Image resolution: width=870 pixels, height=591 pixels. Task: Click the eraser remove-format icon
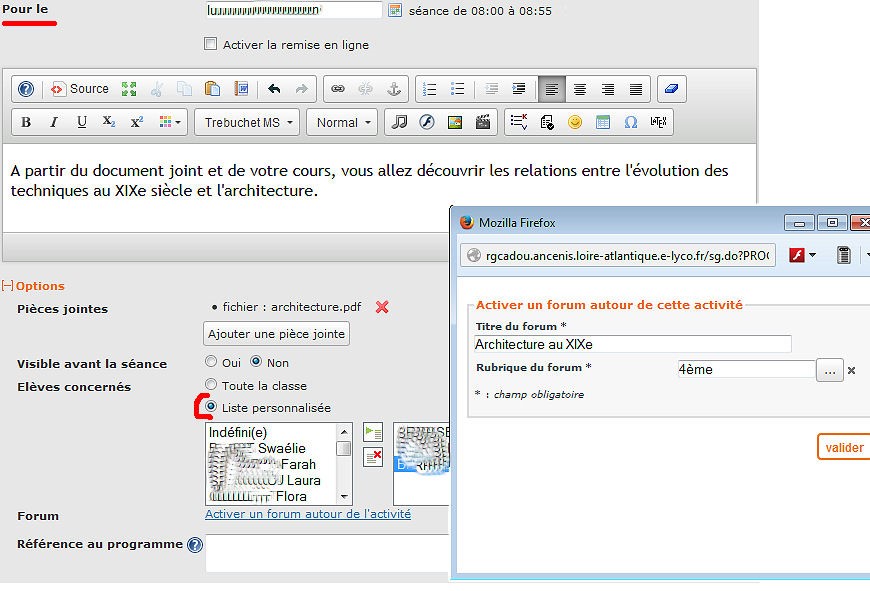[x=671, y=89]
